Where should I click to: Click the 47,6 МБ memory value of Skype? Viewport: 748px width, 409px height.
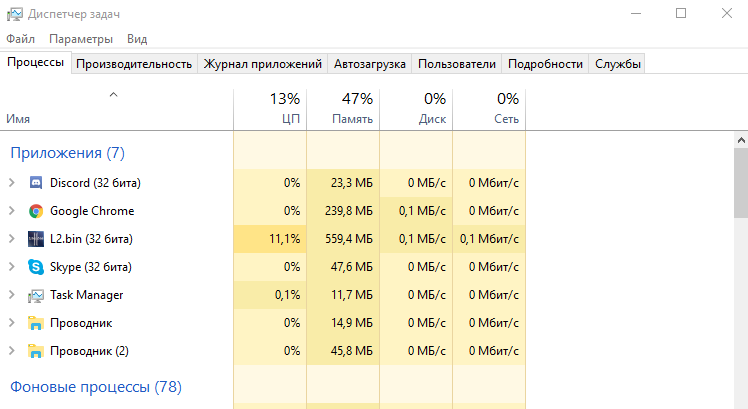352,267
